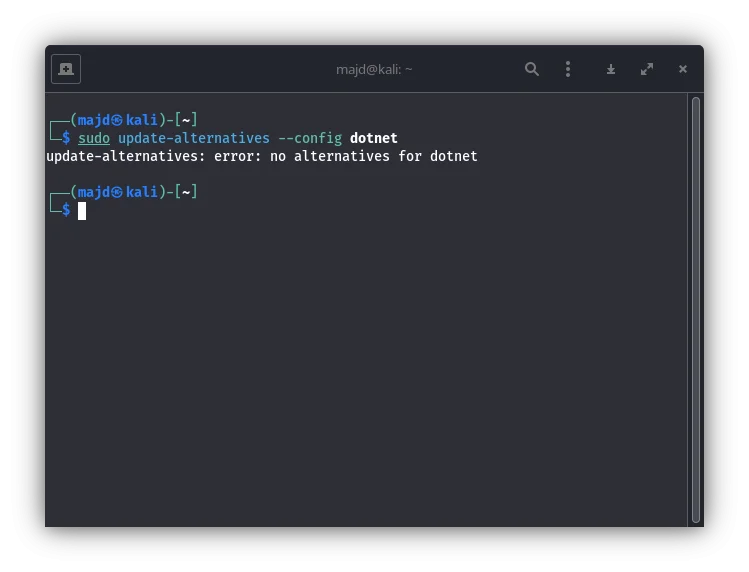Viewport: 749px width, 572px height.
Task: Open the three-dot options menu
Action: pyautogui.click(x=568, y=69)
